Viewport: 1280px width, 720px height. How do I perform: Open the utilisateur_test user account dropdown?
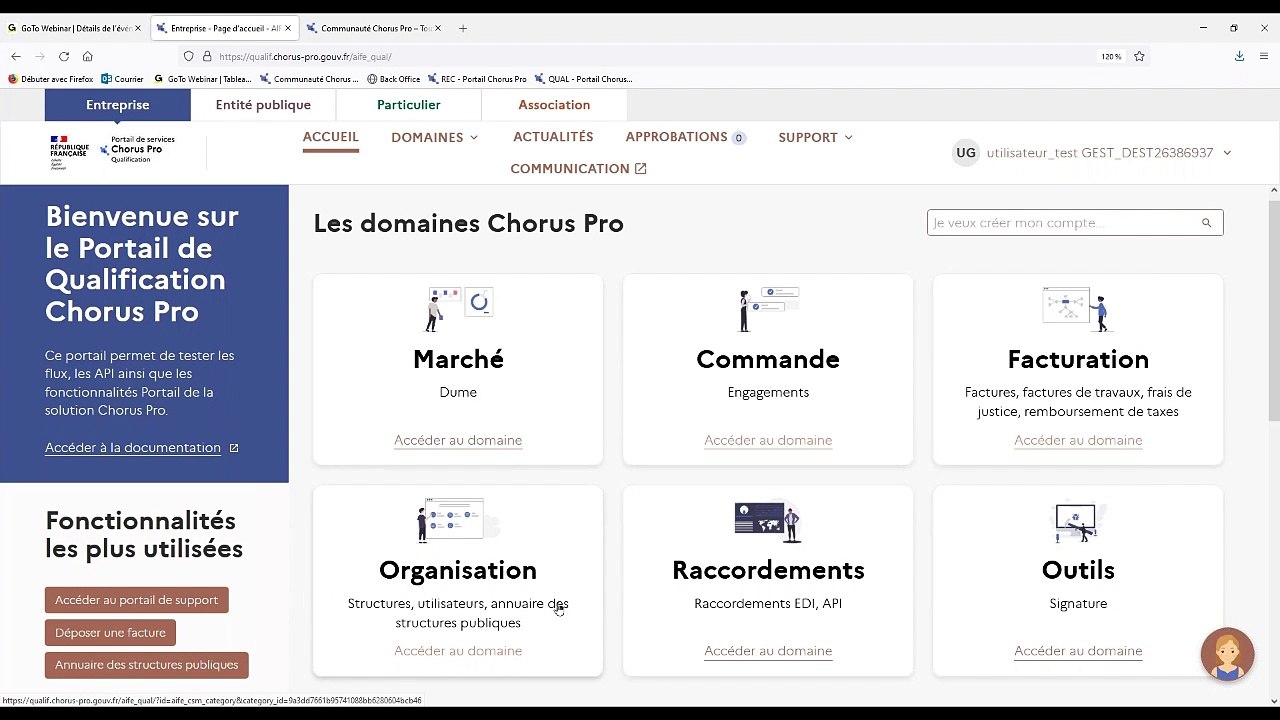click(1109, 153)
